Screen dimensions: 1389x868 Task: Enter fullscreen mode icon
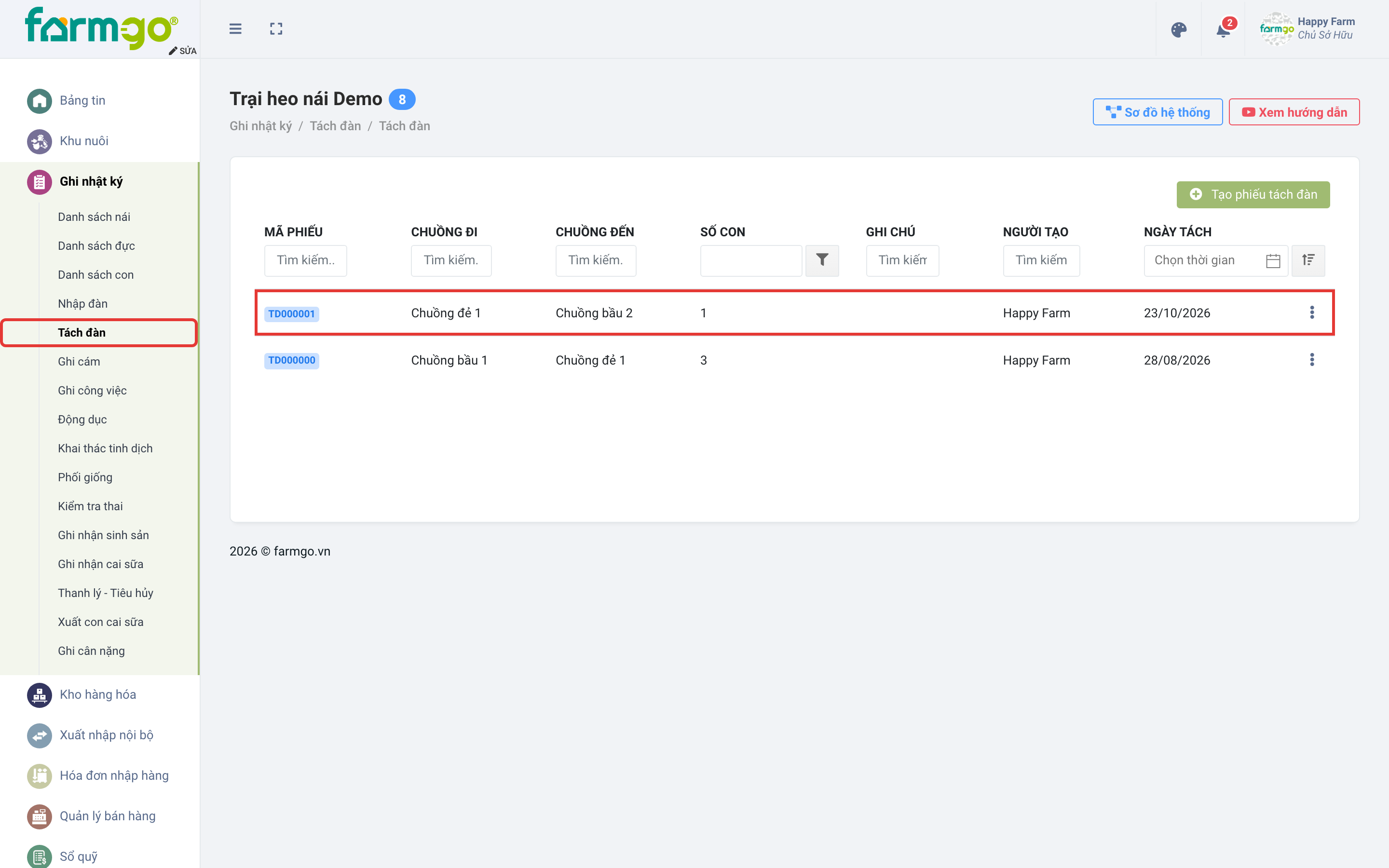276,29
